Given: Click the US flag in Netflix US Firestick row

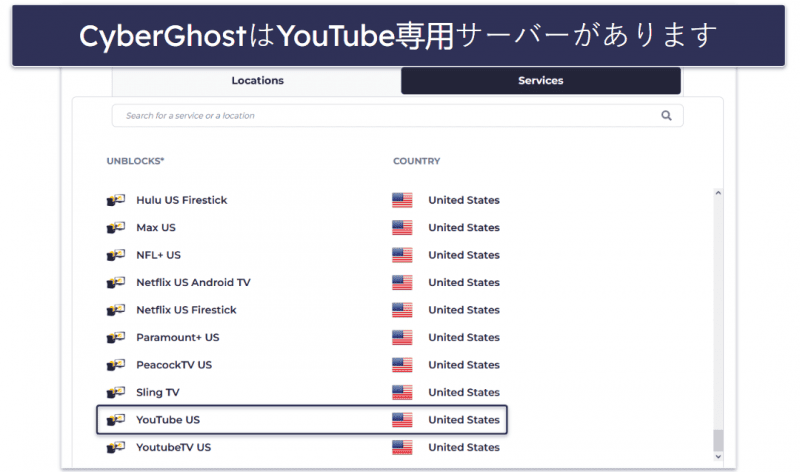Looking at the screenshot, I should tap(402, 310).
